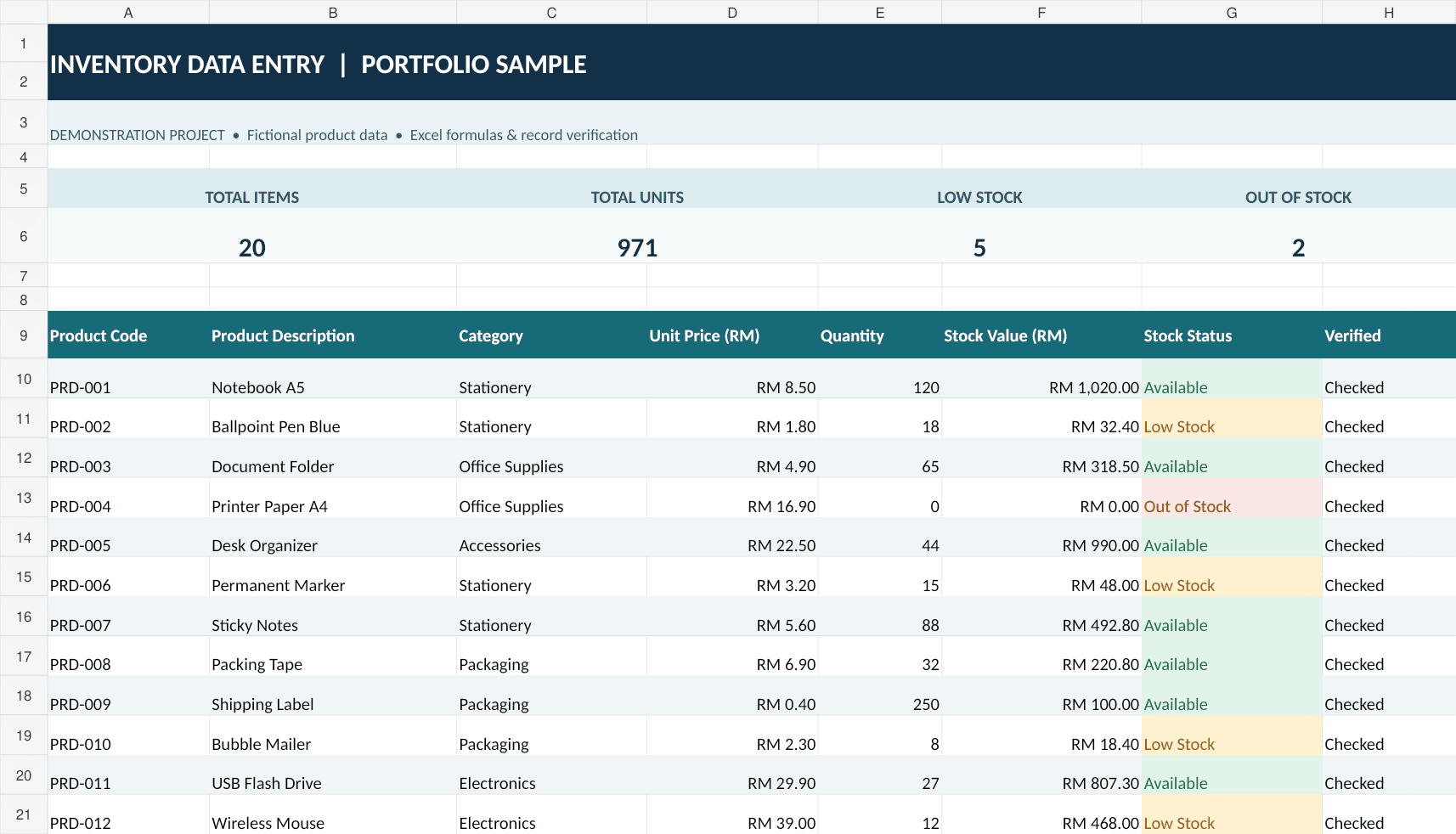Click quantity 250 for Shipping Label
This screenshot has width=1456, height=834.
point(880,696)
